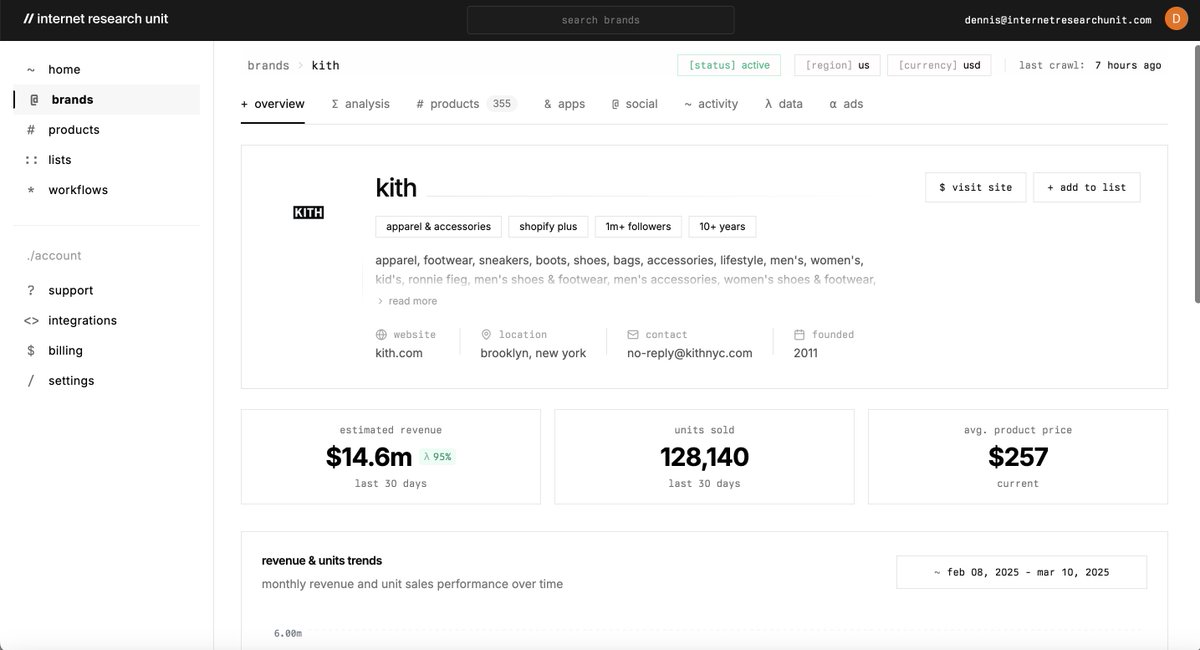
Task: Open support in the account section
Action: (x=106, y=291)
